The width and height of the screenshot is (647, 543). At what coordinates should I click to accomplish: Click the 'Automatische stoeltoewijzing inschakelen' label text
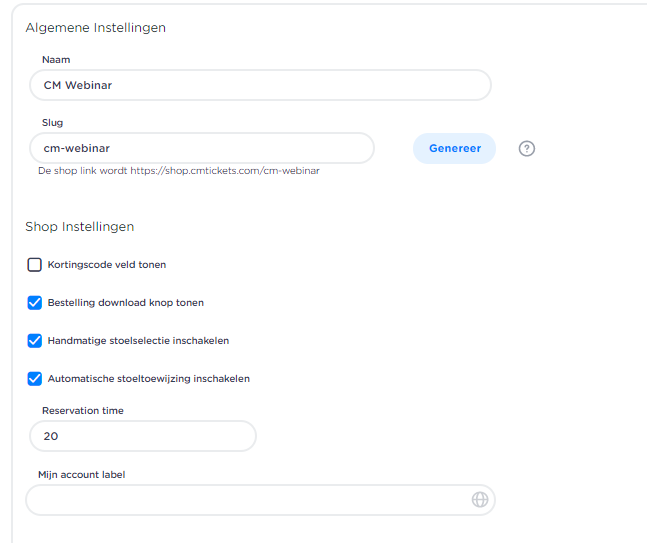149,379
